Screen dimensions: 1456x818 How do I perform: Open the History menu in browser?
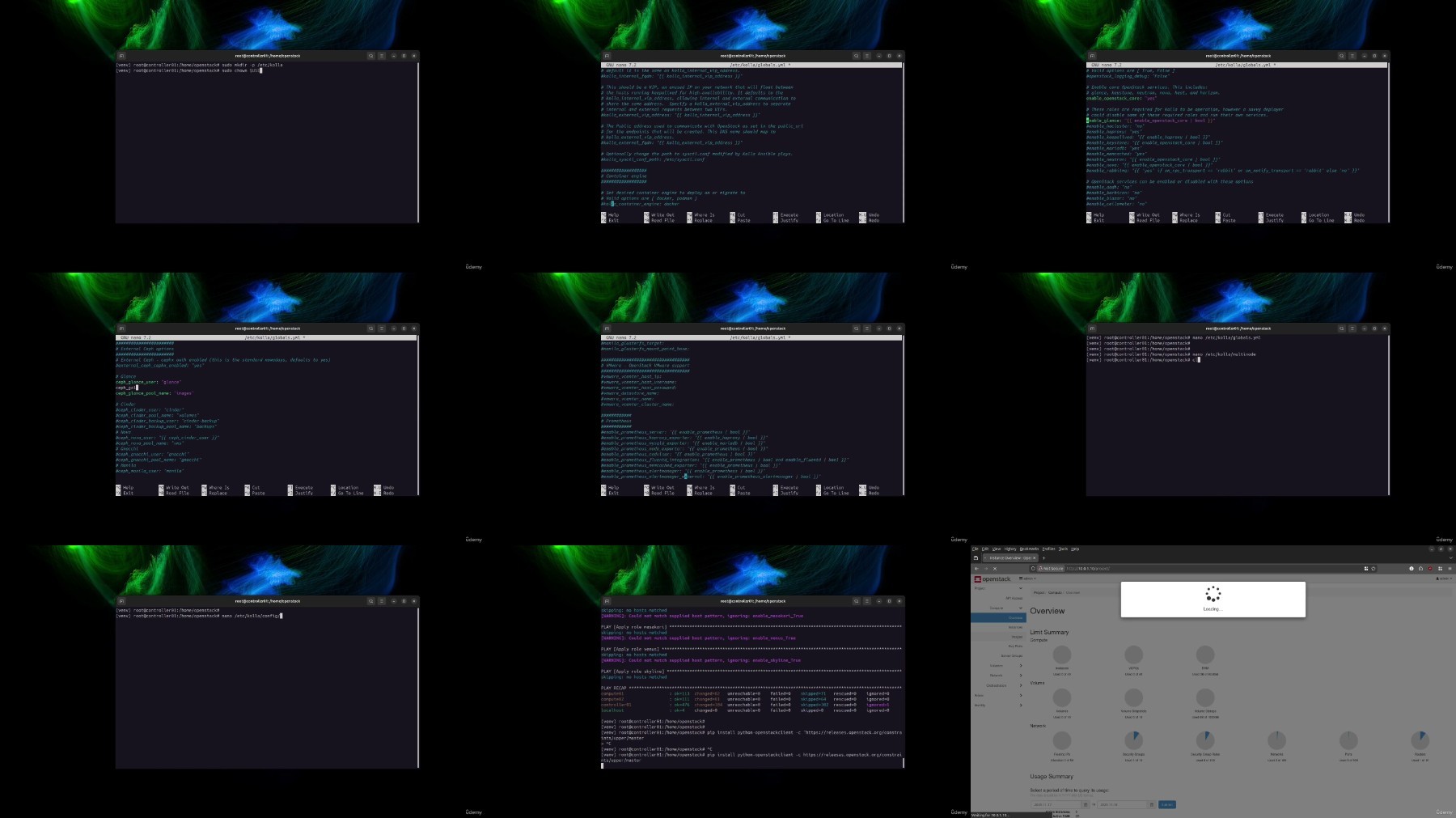pyautogui.click(x=1010, y=549)
